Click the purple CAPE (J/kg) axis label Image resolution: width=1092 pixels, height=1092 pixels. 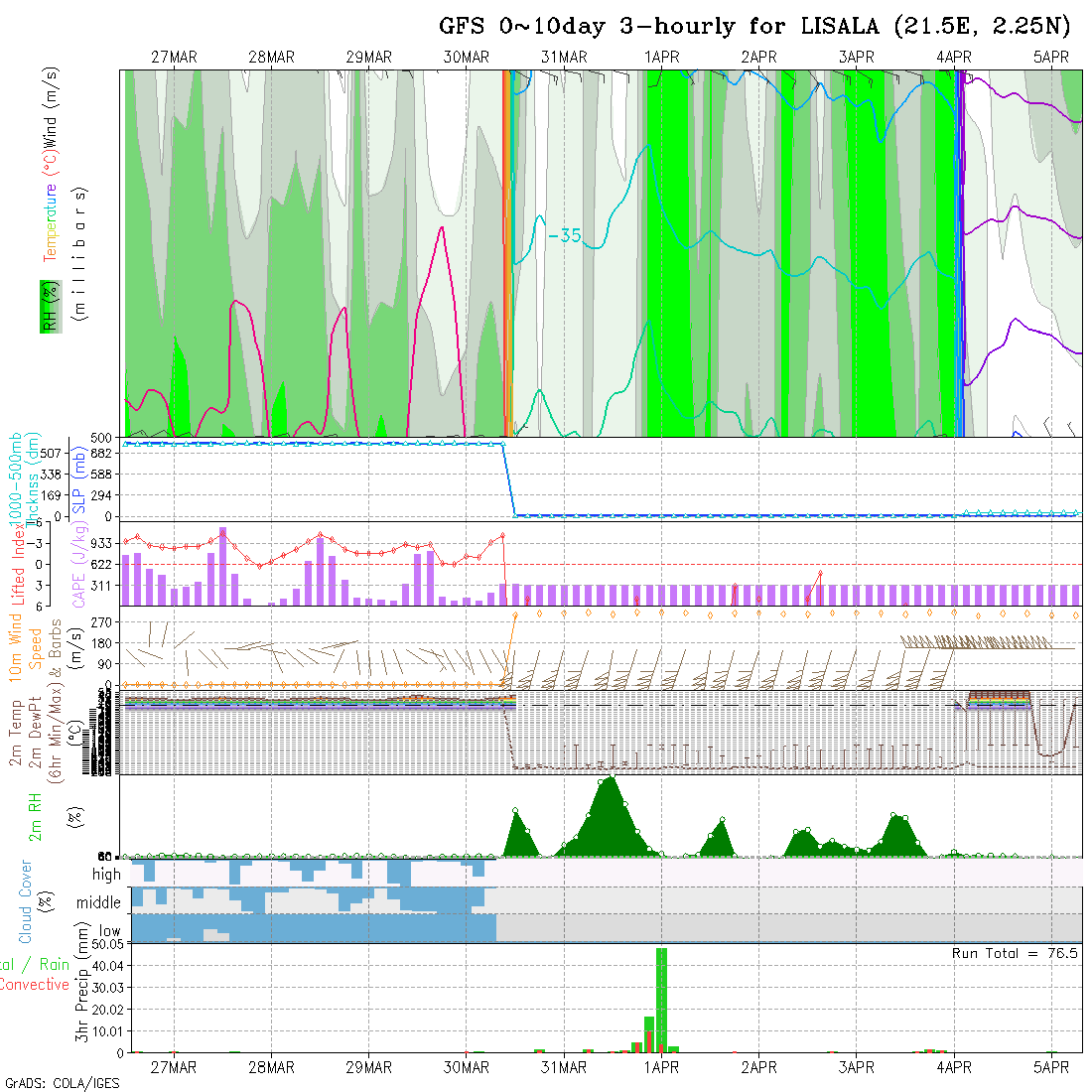[77, 564]
